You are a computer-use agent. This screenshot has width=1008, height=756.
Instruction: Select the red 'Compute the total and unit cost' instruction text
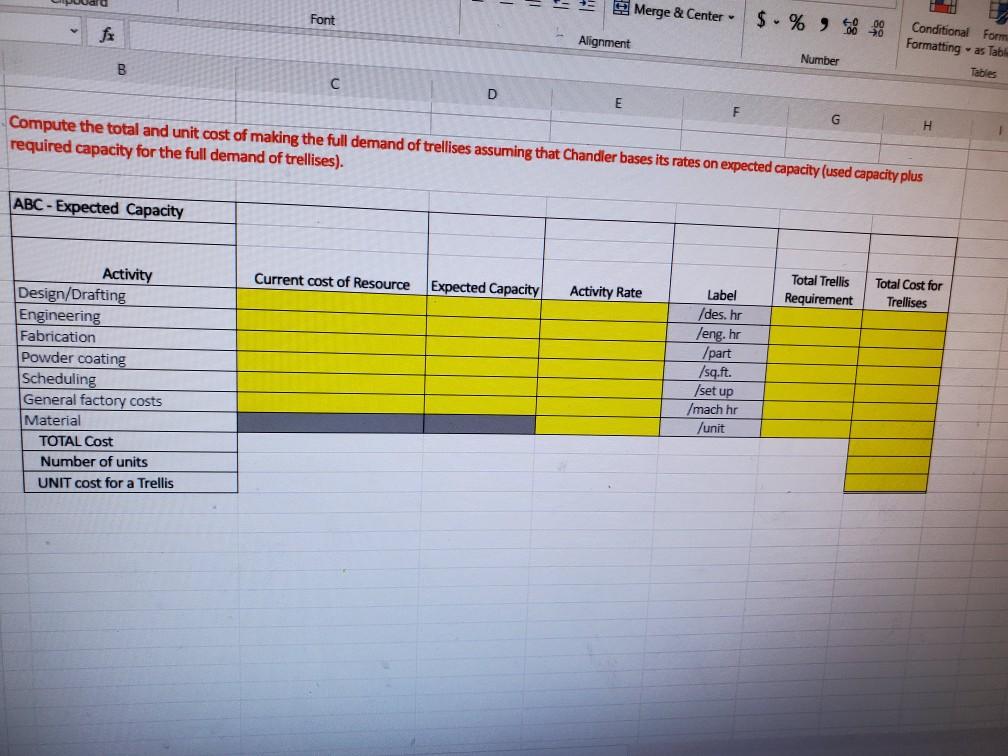(465, 149)
